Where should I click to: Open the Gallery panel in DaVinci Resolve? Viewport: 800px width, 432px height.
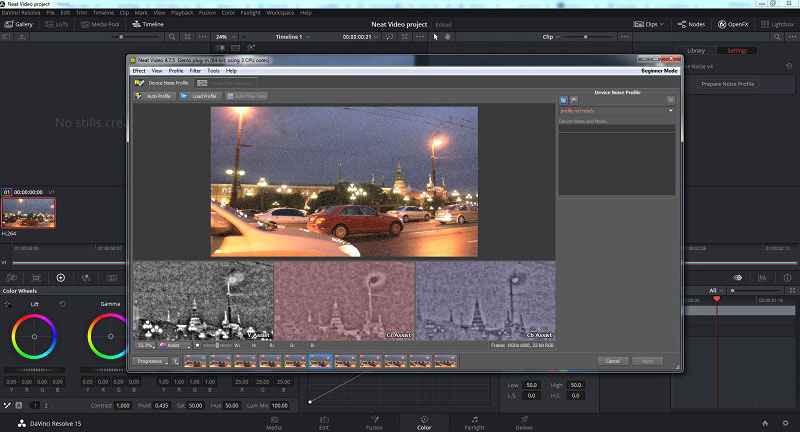18,24
